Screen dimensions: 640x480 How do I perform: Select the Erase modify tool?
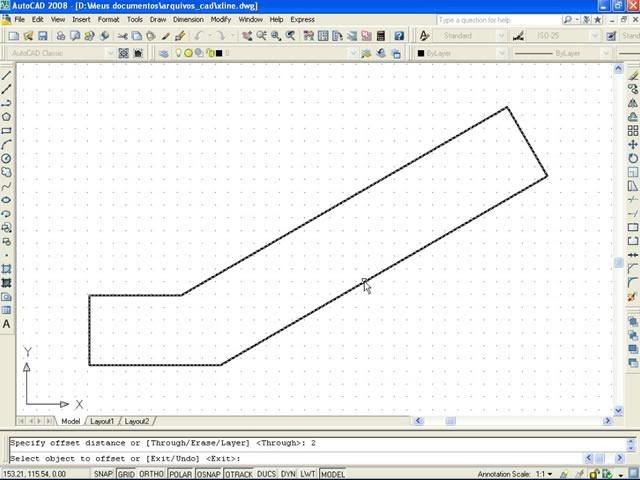coord(633,76)
